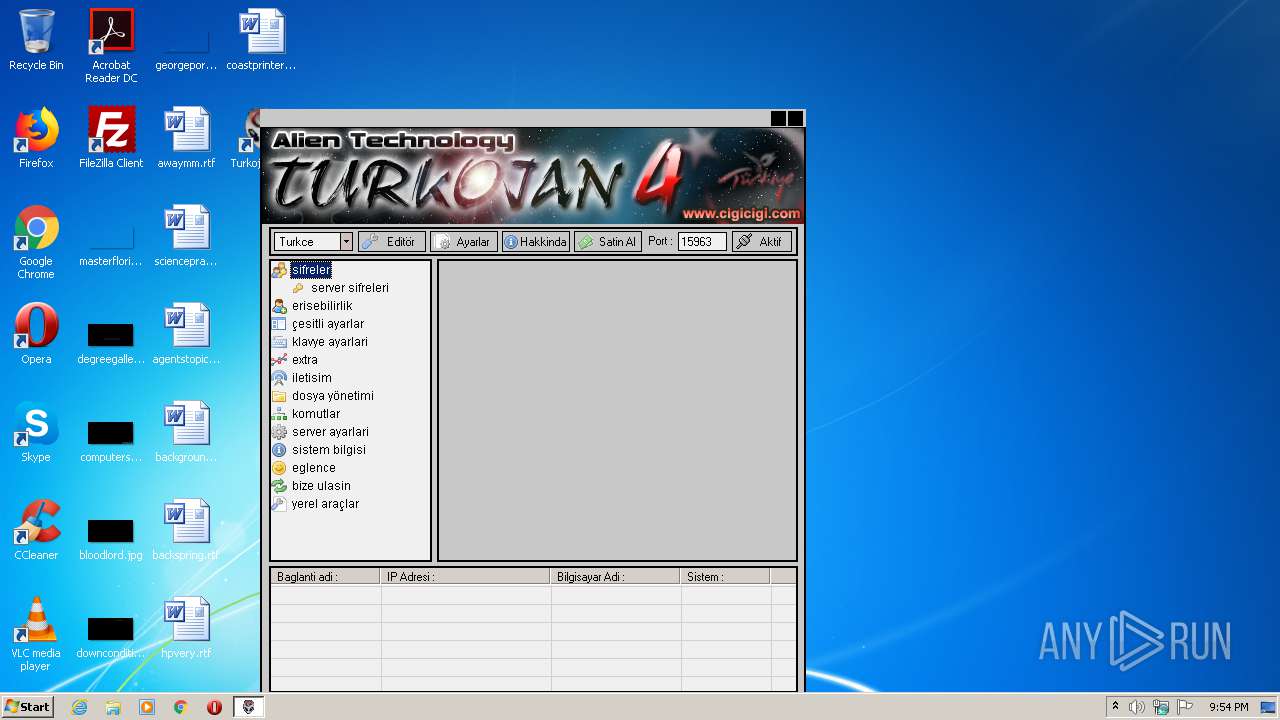The height and width of the screenshot is (720, 1280).
Task: Click the iletisim antenna icon
Action: [x=279, y=378]
